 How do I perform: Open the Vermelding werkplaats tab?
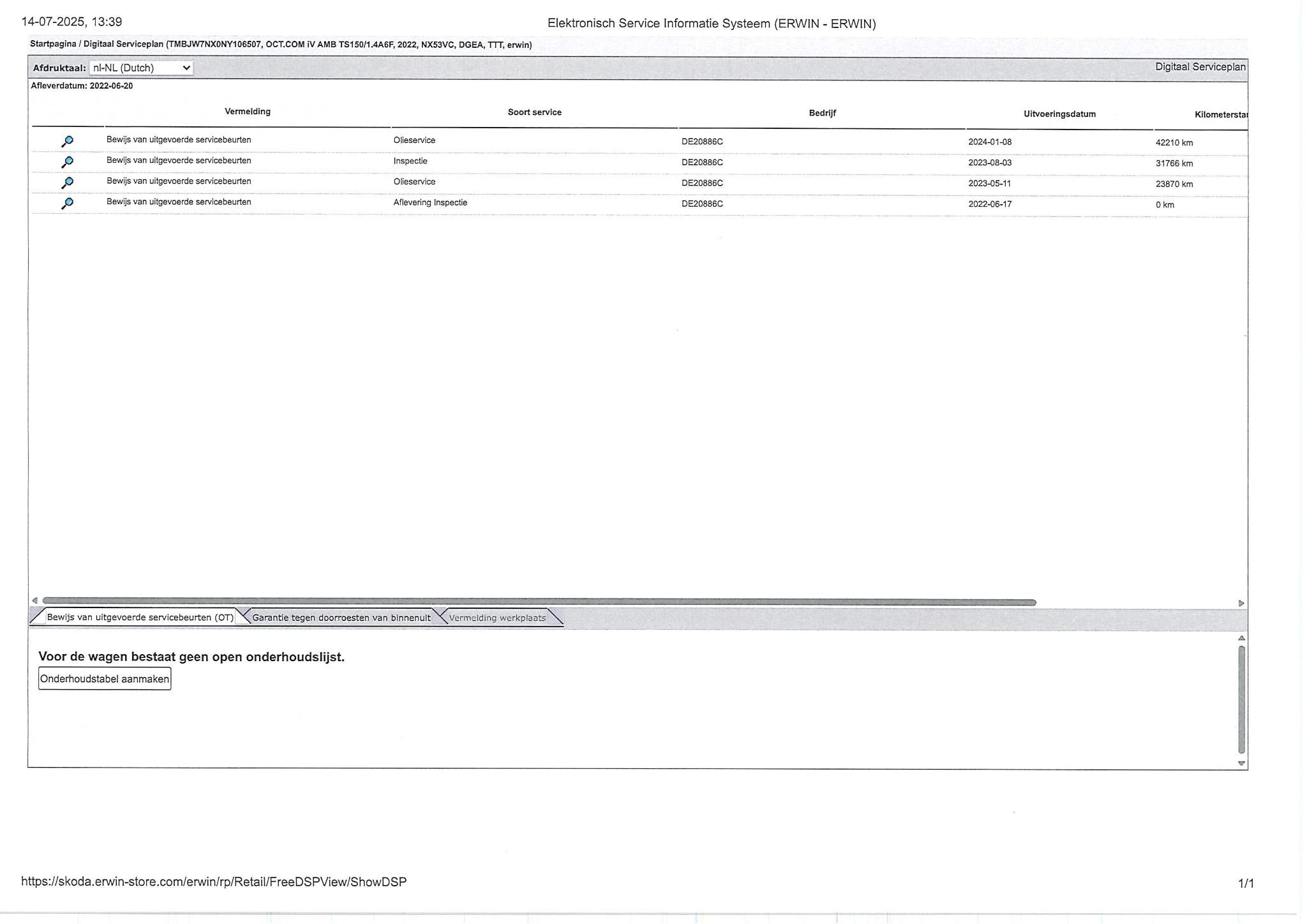(497, 618)
